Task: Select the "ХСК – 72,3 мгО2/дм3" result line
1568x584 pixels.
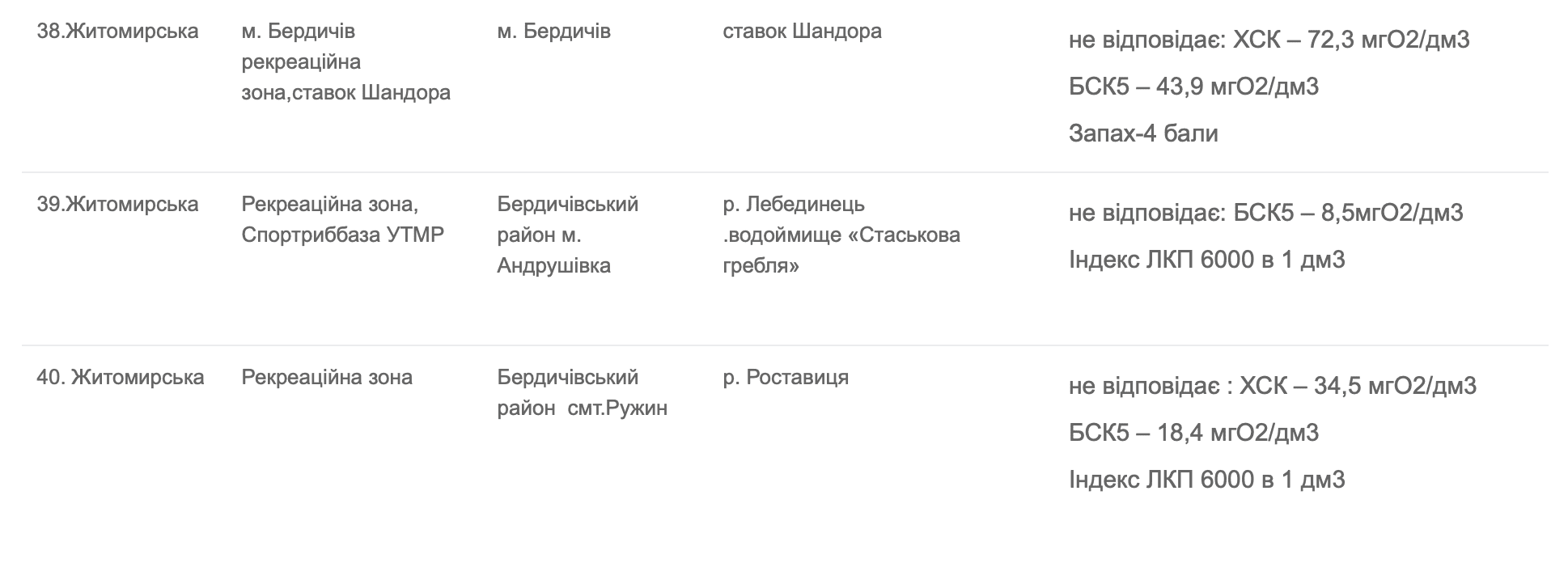Action: (x=1269, y=40)
